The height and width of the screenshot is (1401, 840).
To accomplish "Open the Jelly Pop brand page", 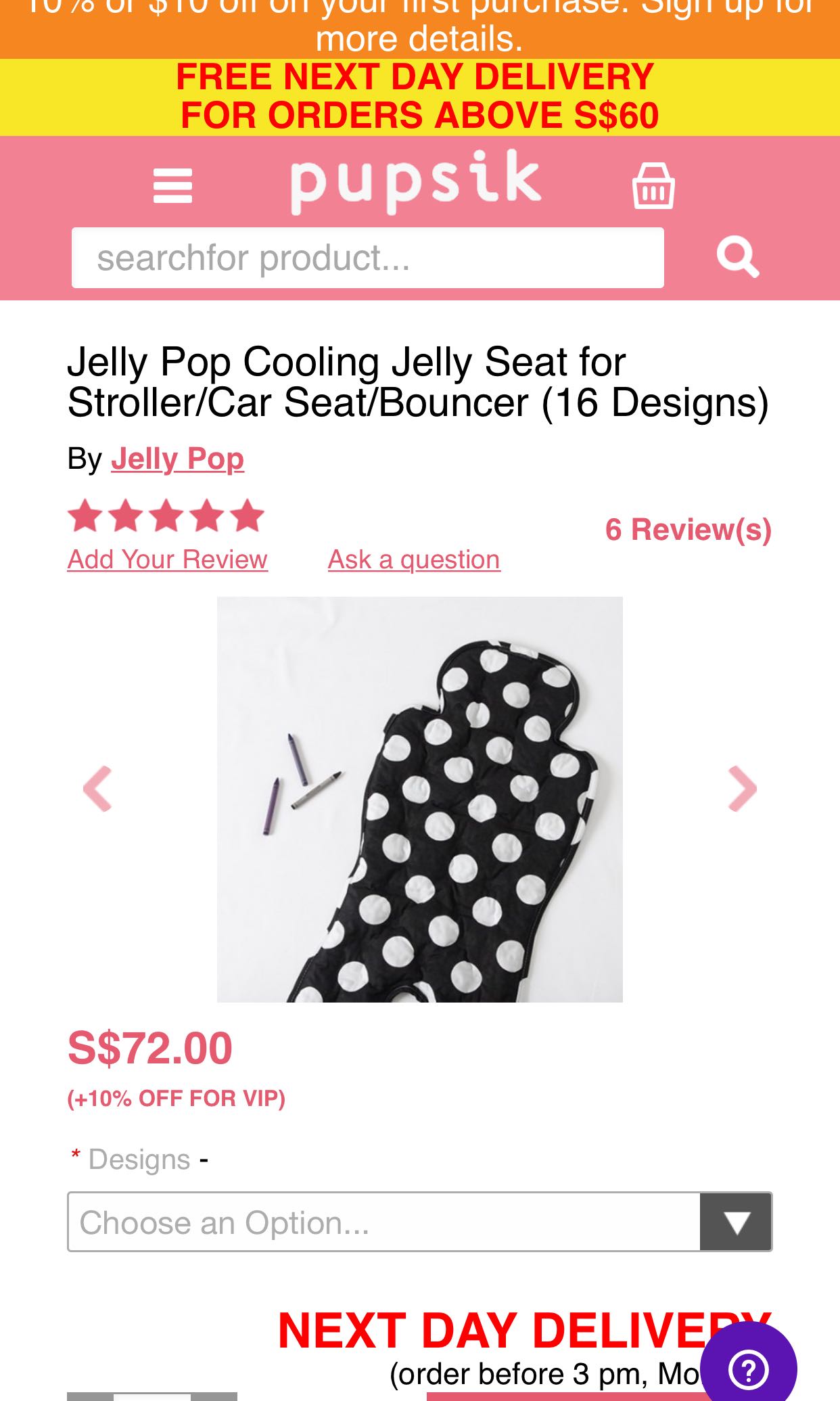I will point(178,459).
